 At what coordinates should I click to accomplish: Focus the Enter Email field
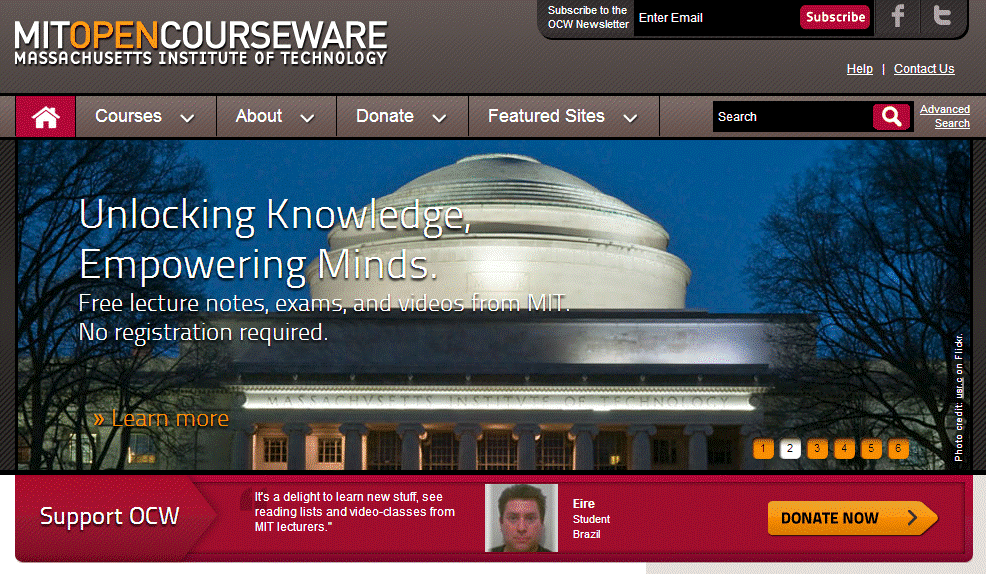pyautogui.click(x=716, y=18)
